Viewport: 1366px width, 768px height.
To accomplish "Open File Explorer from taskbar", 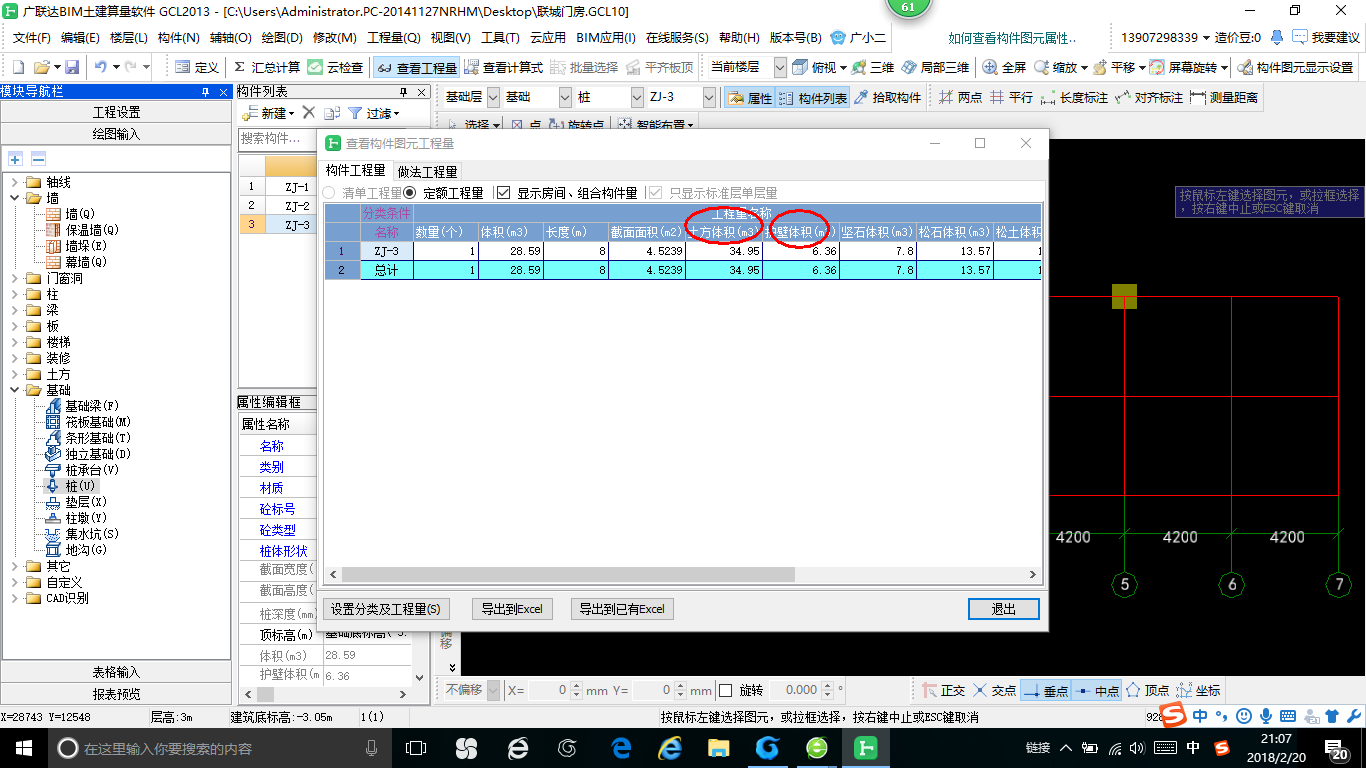I will (x=718, y=747).
